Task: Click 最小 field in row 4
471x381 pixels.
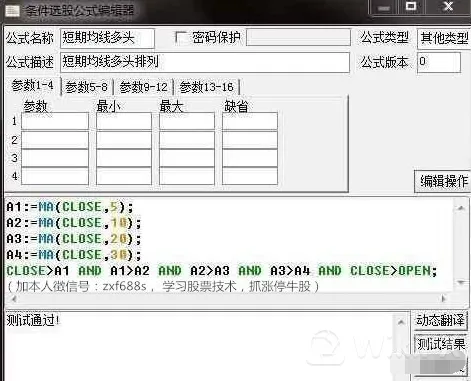Action: pyautogui.click(x=124, y=176)
